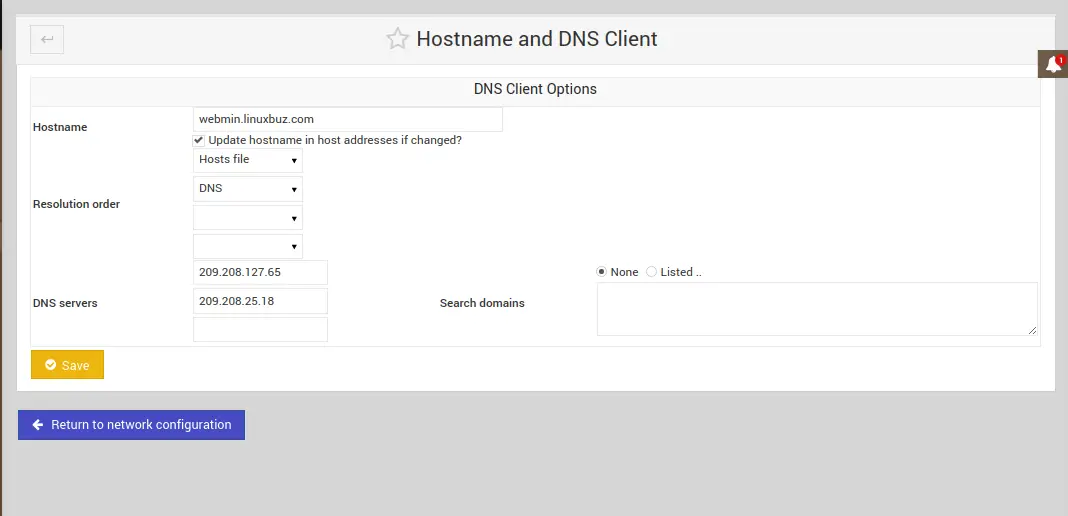This screenshot has width=1068, height=516.
Task: Open the DNS resolution order dropdown
Action: 248,189
